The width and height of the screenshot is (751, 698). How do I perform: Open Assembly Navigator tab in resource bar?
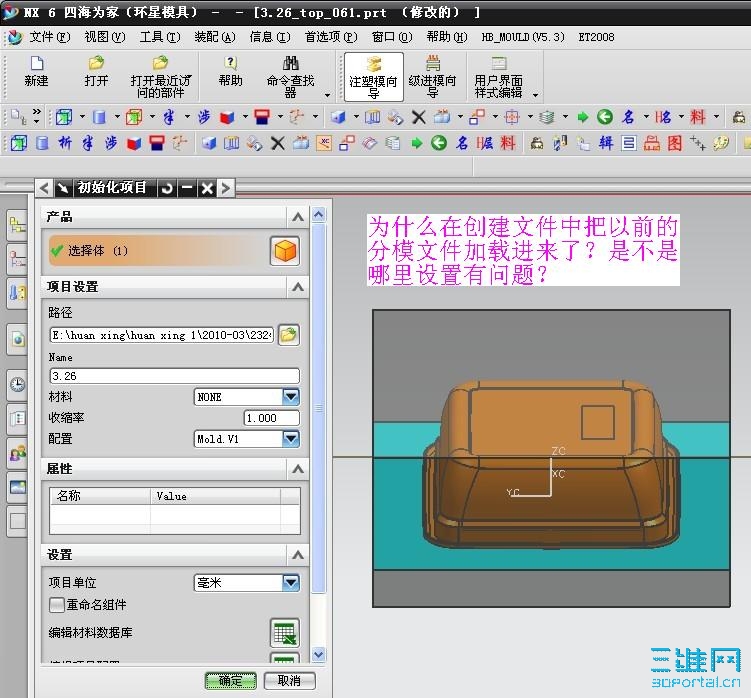pos(18,225)
